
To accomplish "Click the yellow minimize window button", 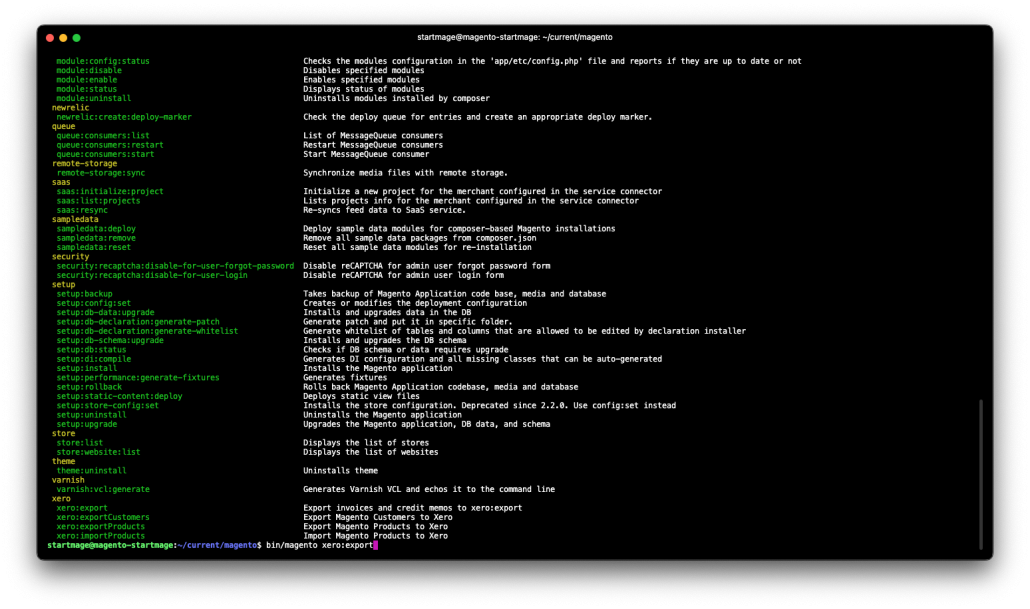I will pos(63,38).
